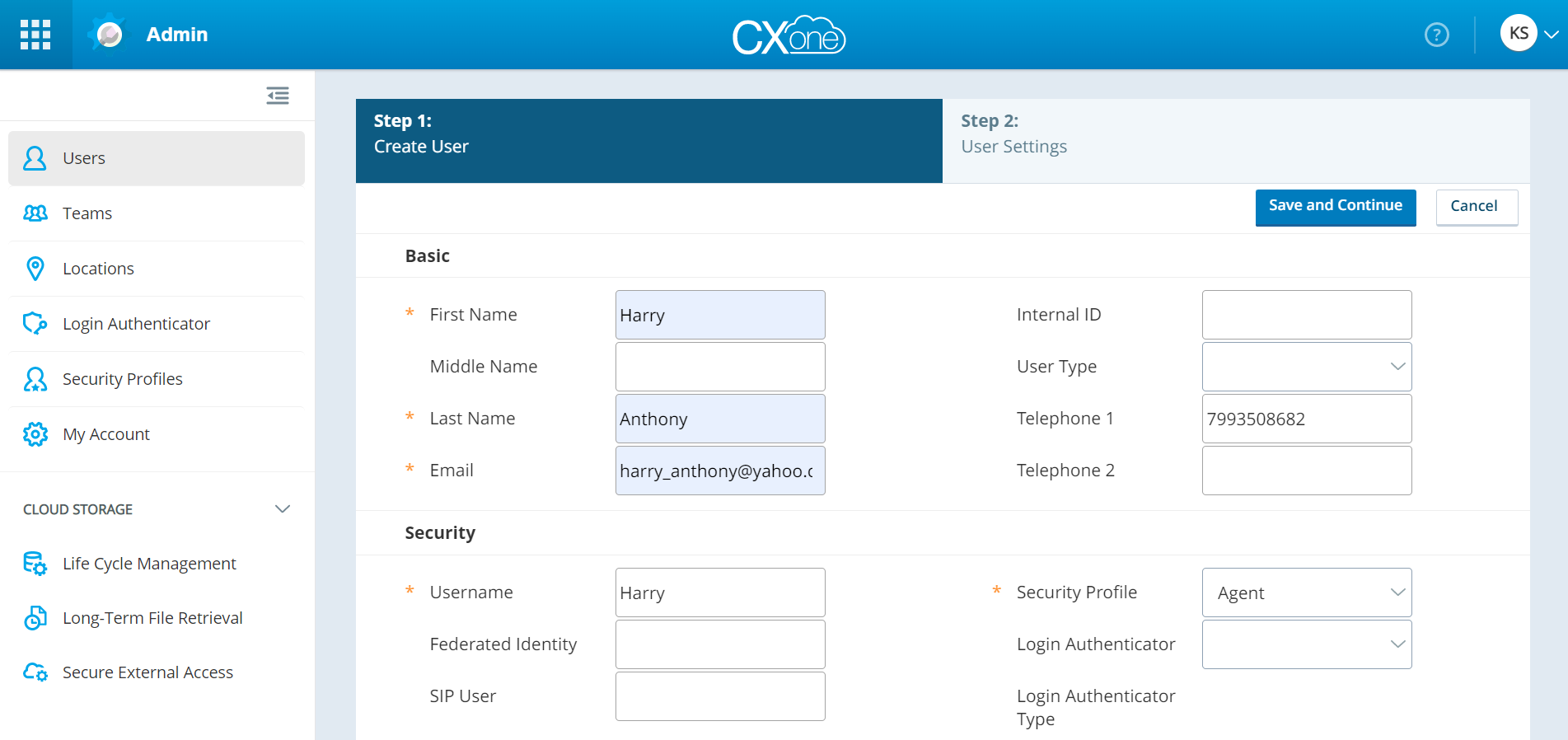Click the Save and Continue button

click(x=1335, y=207)
